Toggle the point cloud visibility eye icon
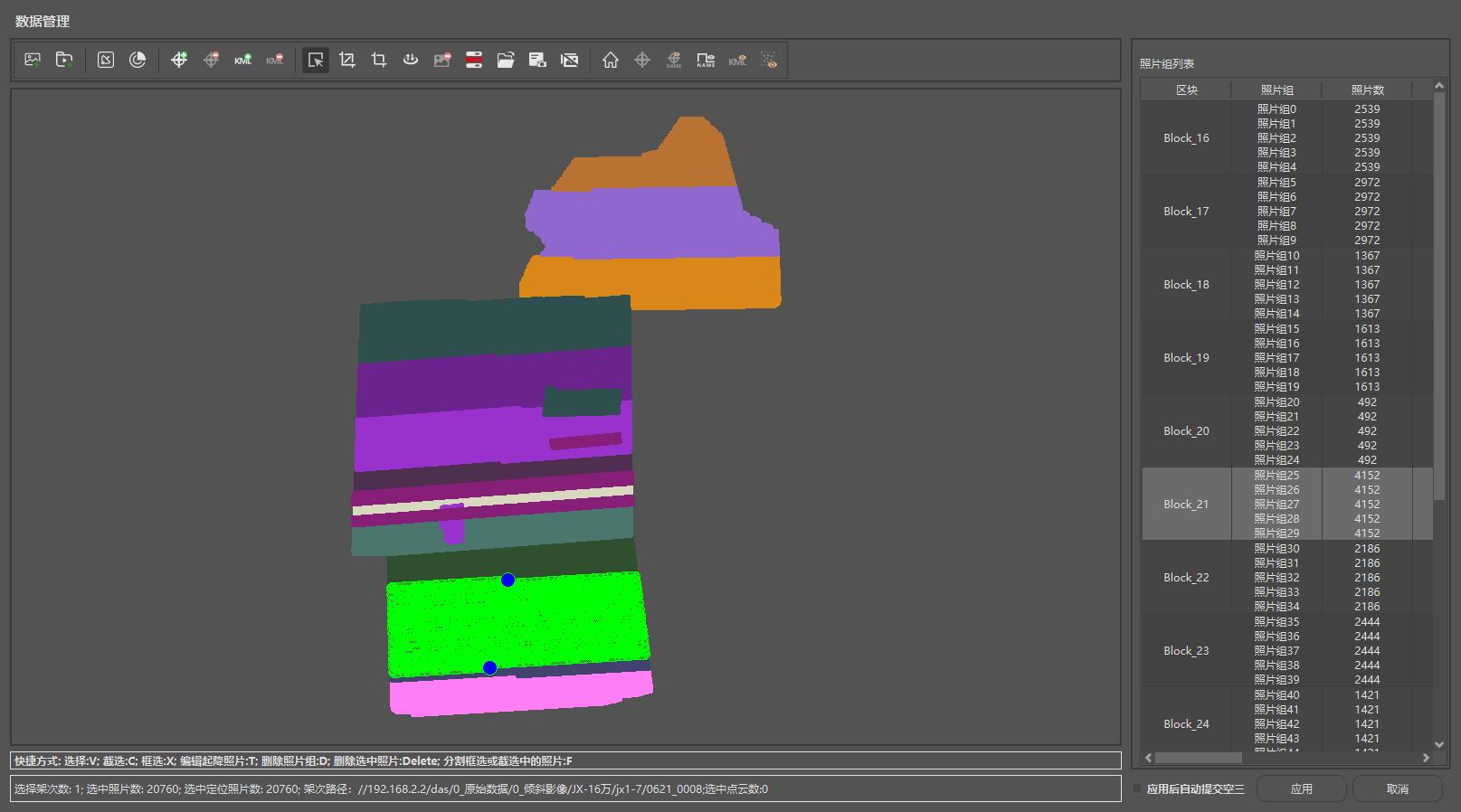Image resolution: width=1461 pixels, height=812 pixels. [769, 60]
